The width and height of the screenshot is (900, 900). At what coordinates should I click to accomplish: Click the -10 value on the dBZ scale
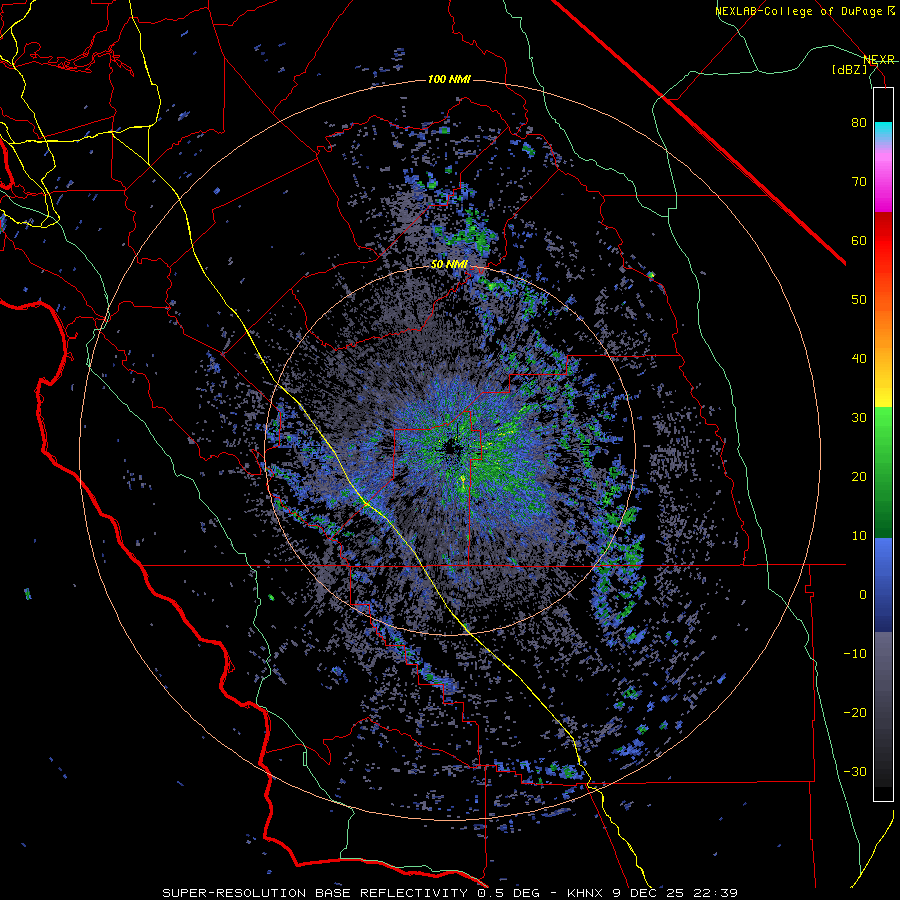click(x=855, y=654)
